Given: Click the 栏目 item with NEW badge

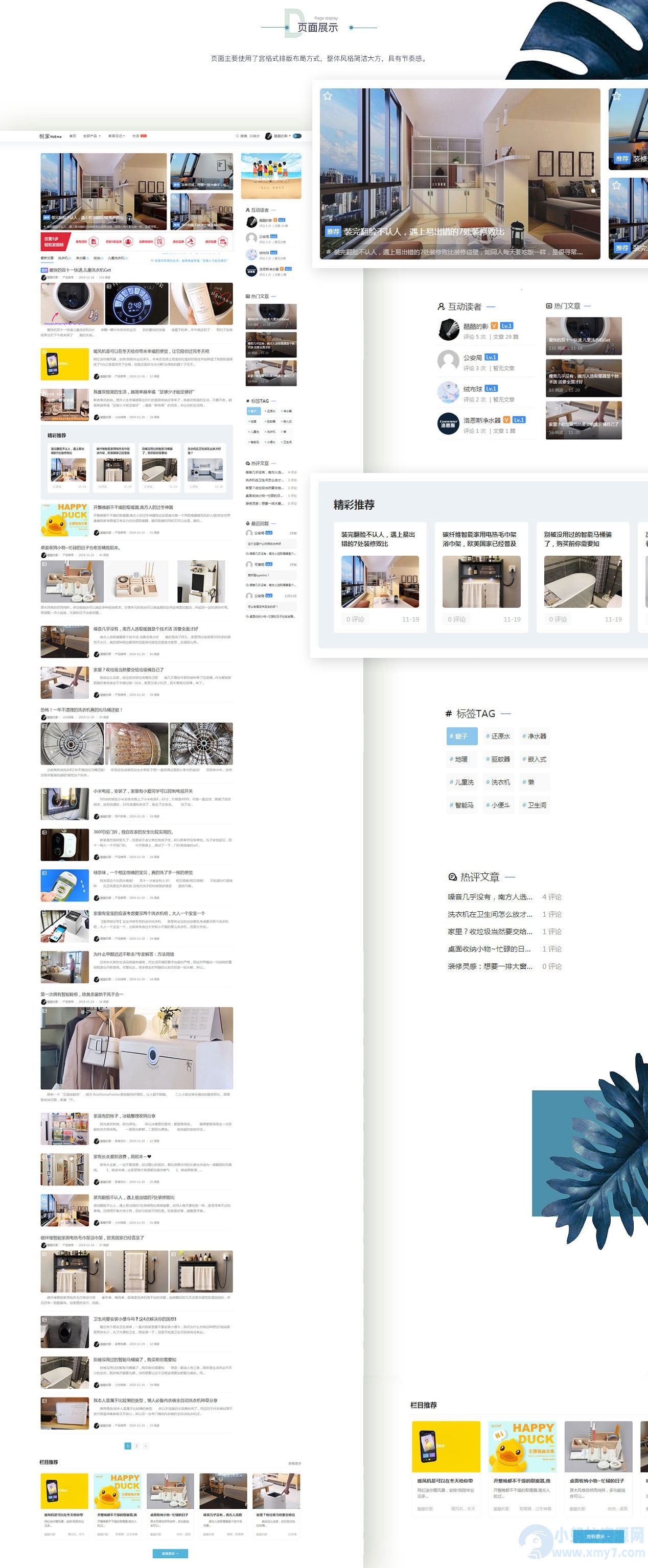Looking at the screenshot, I should (140, 136).
